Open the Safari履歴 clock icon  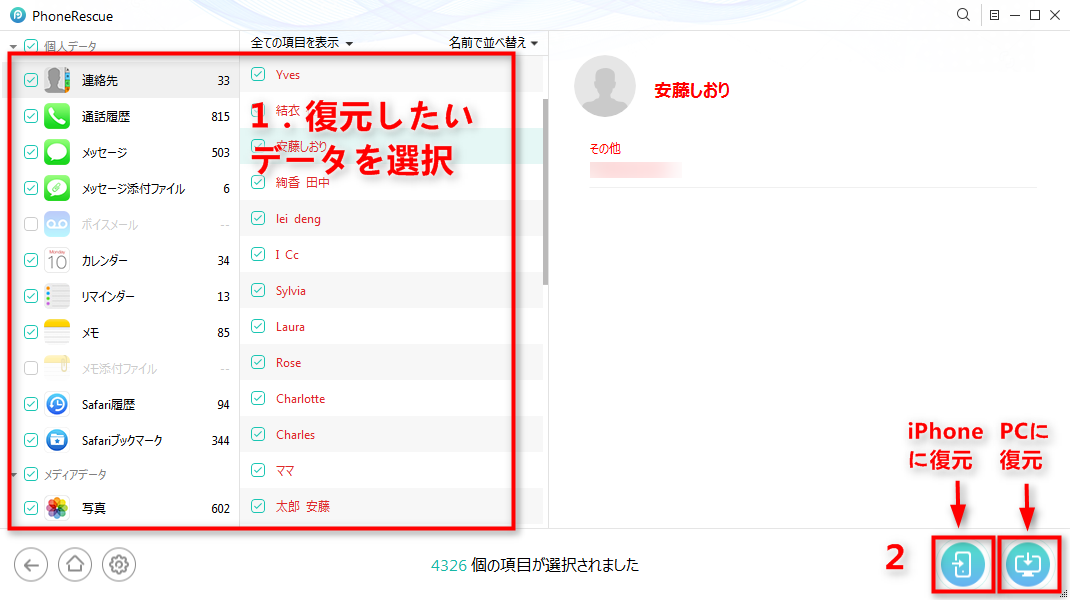point(57,404)
